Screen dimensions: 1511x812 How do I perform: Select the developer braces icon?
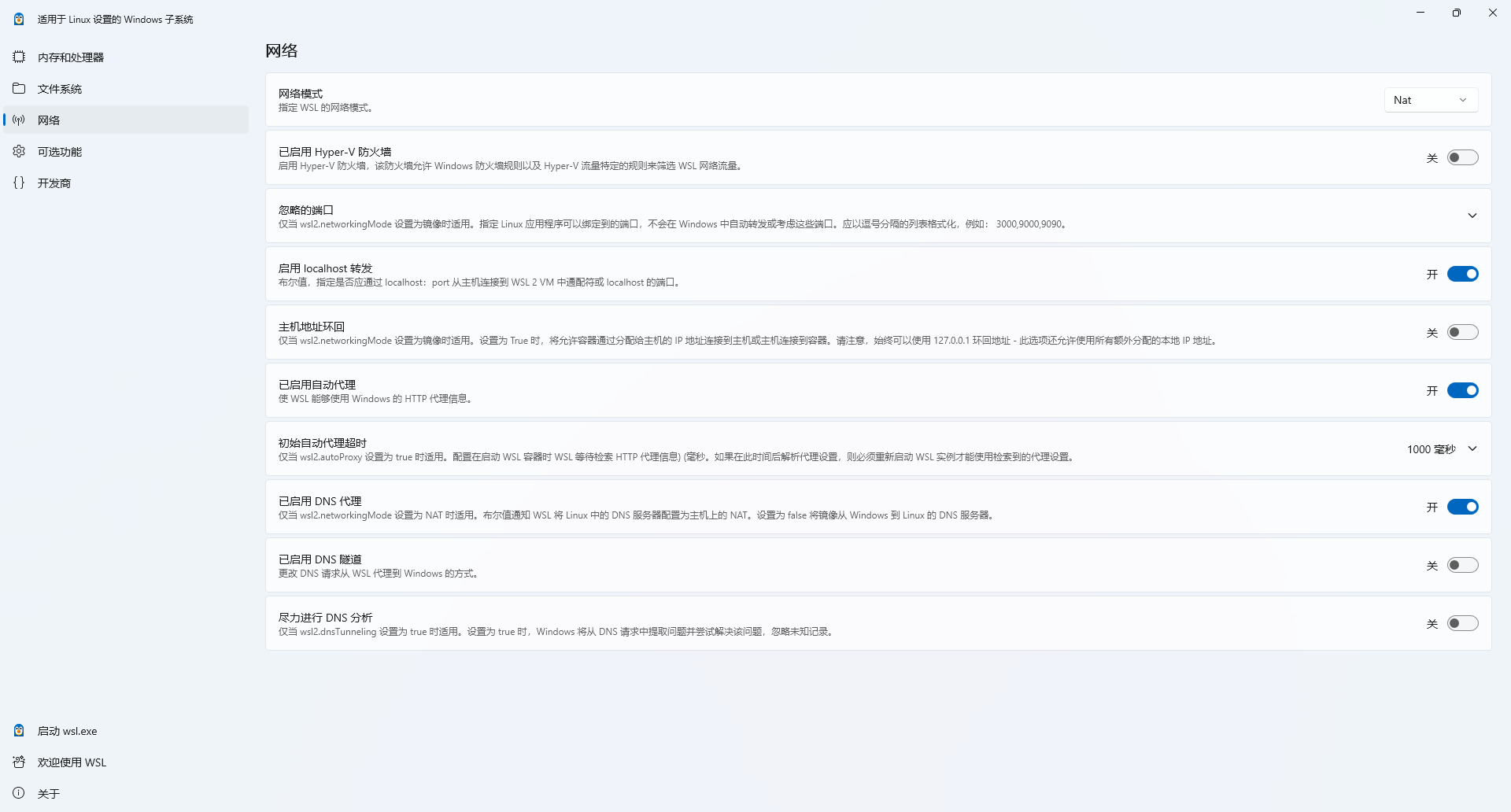click(x=18, y=183)
